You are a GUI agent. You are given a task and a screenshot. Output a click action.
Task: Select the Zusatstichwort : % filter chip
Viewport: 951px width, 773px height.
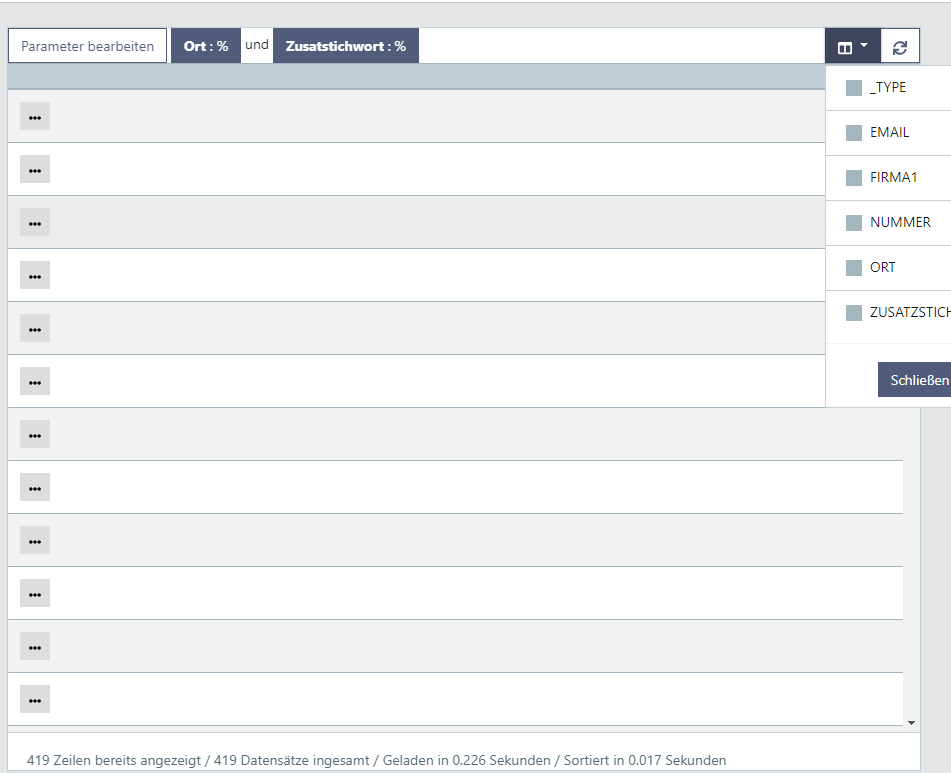pos(346,45)
